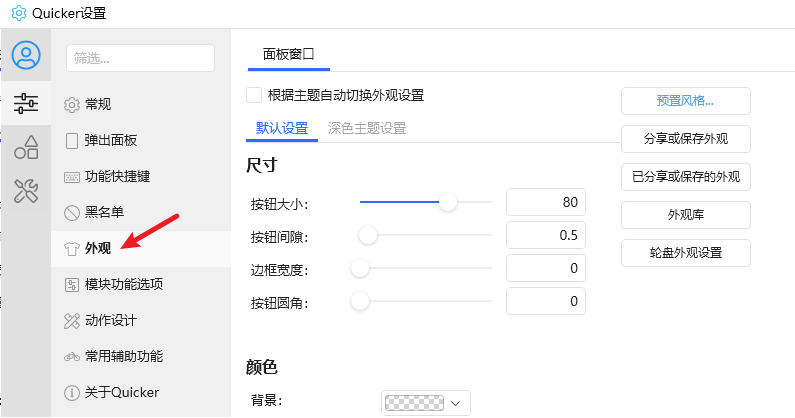Expand the 背景 color dropdown arrow
Image resolution: width=795 pixels, height=418 pixels.
[x=456, y=403]
